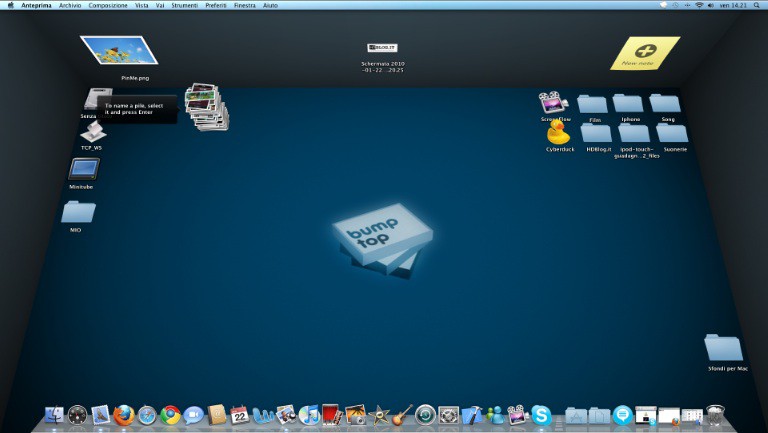Open Spotlight search magnifier
This screenshot has width=768, height=433.
[x=757, y=5]
